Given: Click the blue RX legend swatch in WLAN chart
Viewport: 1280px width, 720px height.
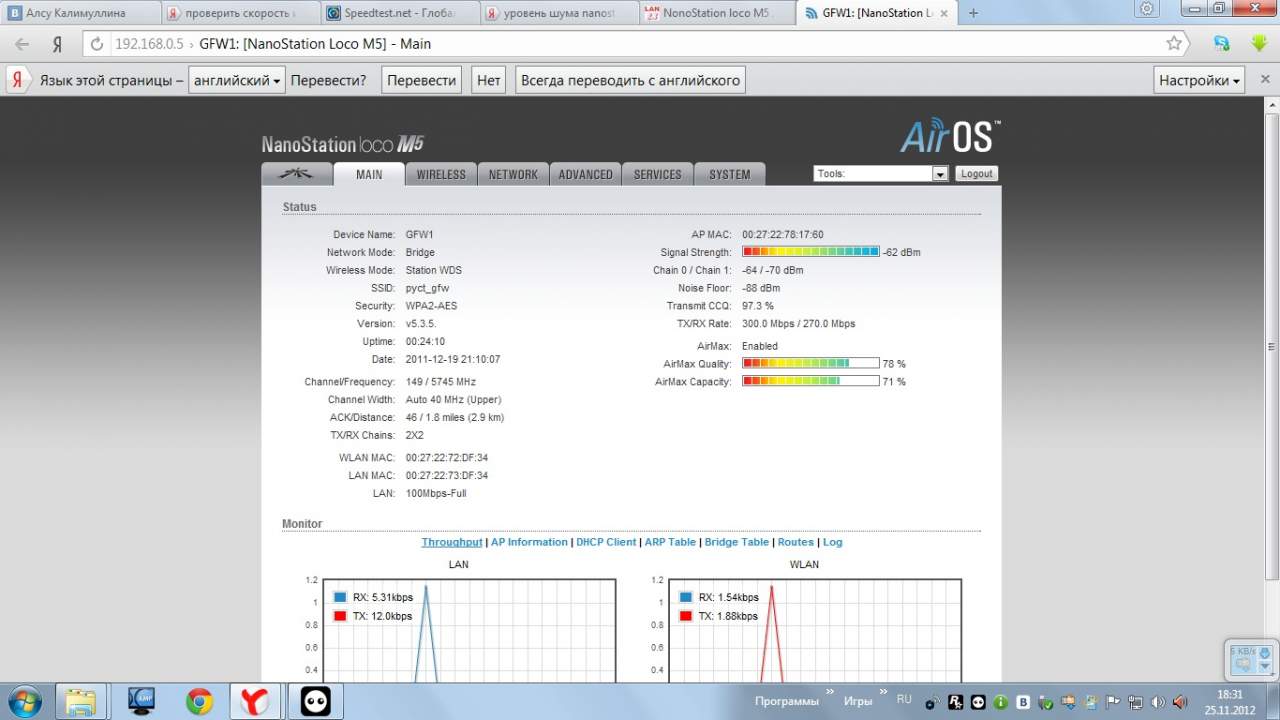Looking at the screenshot, I should (x=685, y=597).
